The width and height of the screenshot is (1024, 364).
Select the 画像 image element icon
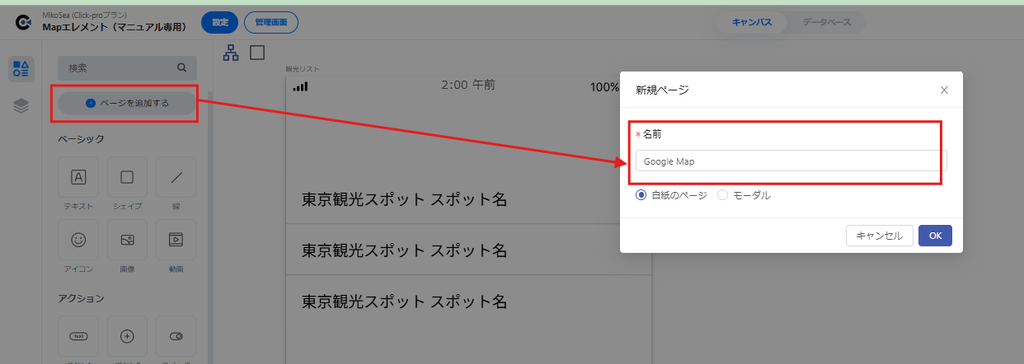pos(127,240)
